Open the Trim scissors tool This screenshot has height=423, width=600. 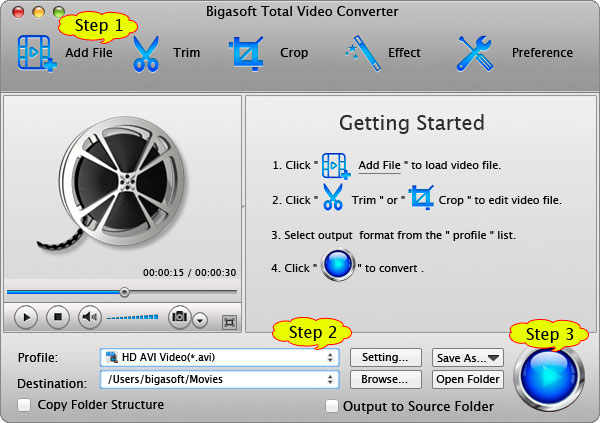click(146, 54)
